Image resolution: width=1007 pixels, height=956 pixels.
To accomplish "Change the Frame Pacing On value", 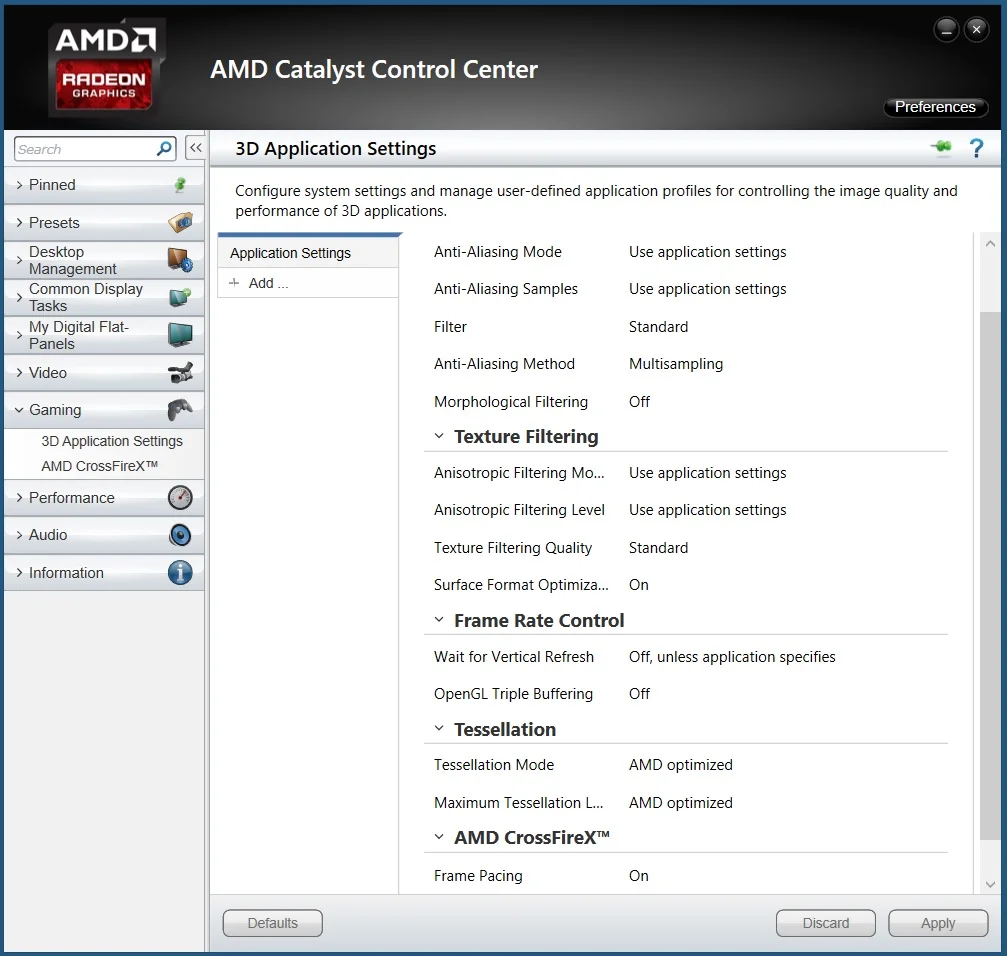I will (x=639, y=876).
